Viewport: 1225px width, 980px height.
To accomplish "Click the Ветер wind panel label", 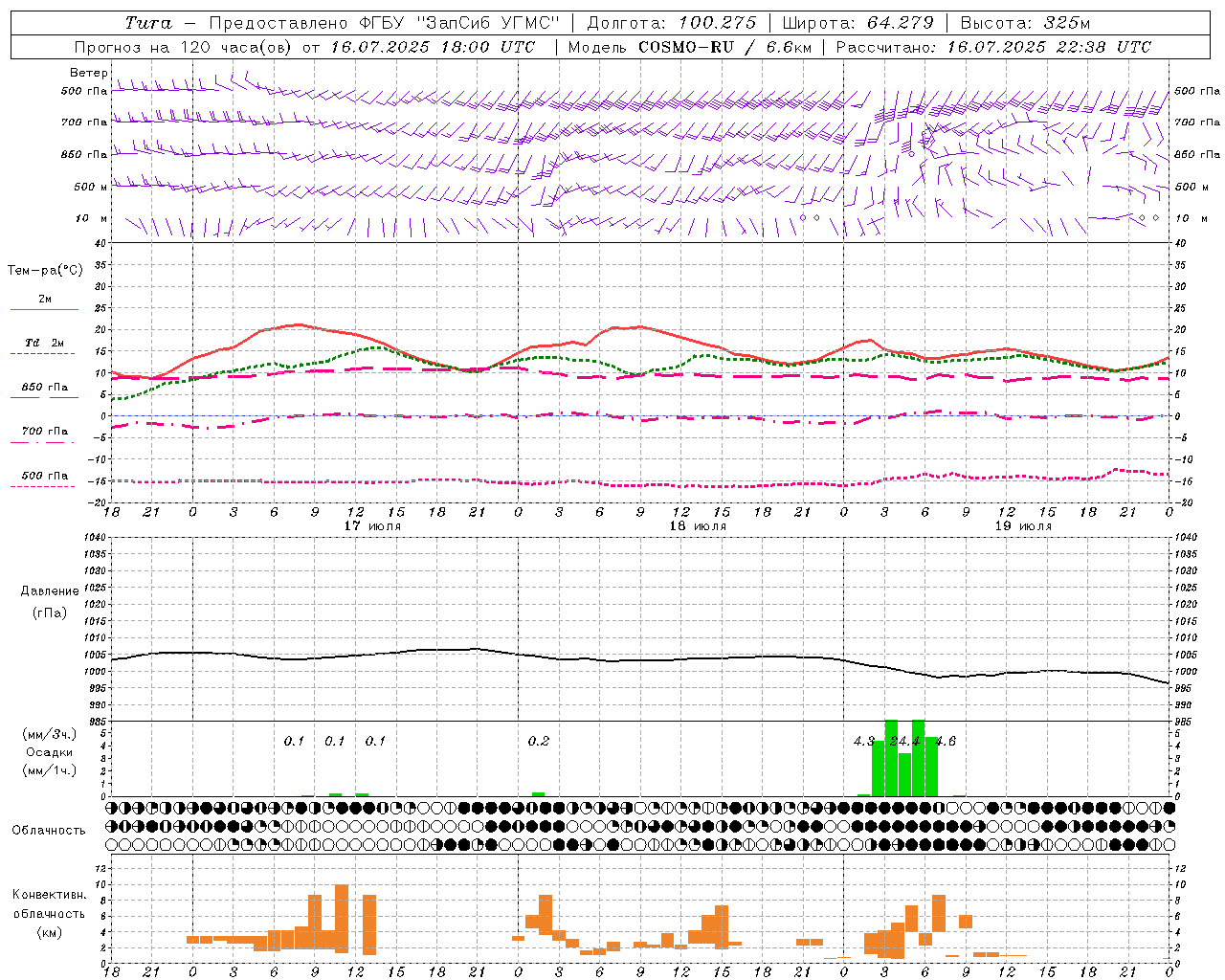I will tap(88, 73).
